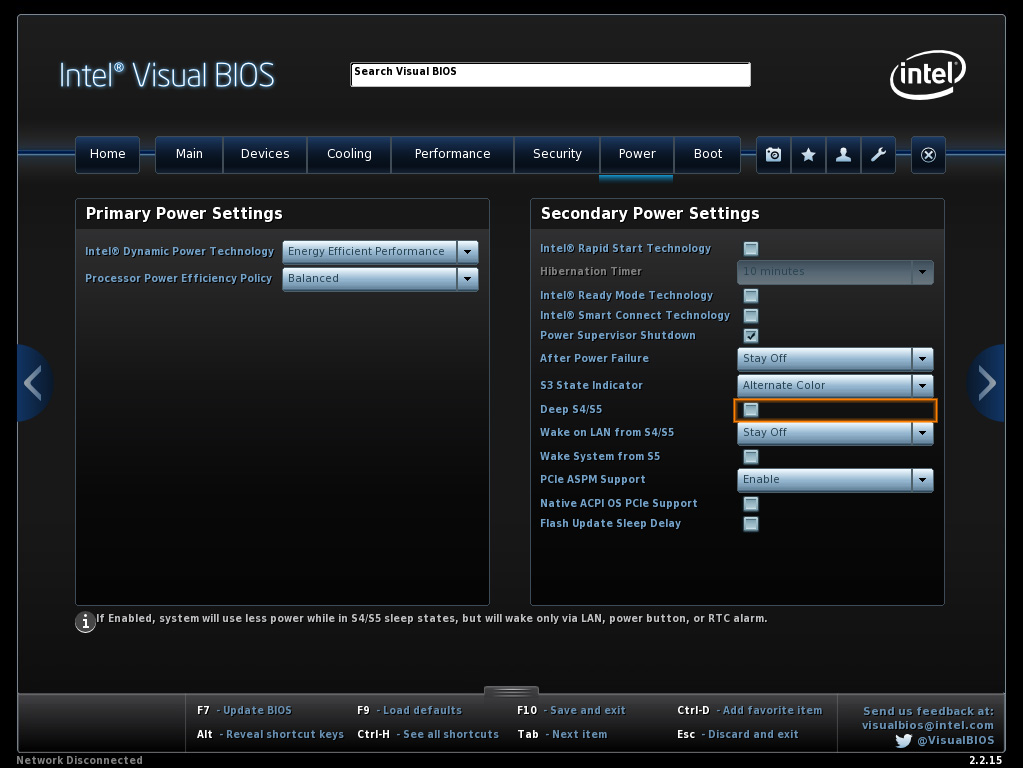The height and width of the screenshot is (768, 1023).
Task: Open Processor Power Efficiency Policy dropdown
Action: [x=380, y=279]
